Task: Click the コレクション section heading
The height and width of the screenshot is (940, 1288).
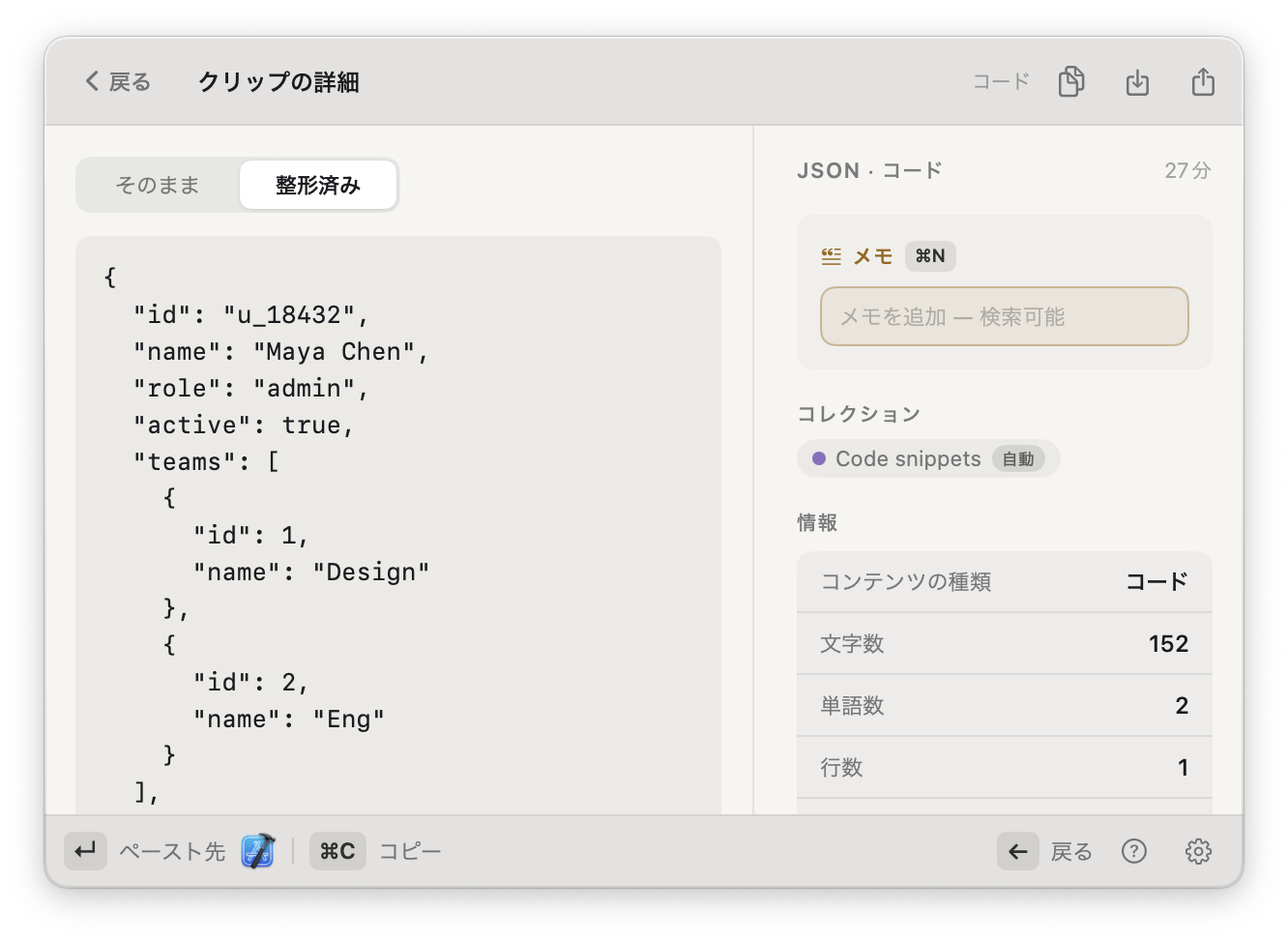Action: 859,414
